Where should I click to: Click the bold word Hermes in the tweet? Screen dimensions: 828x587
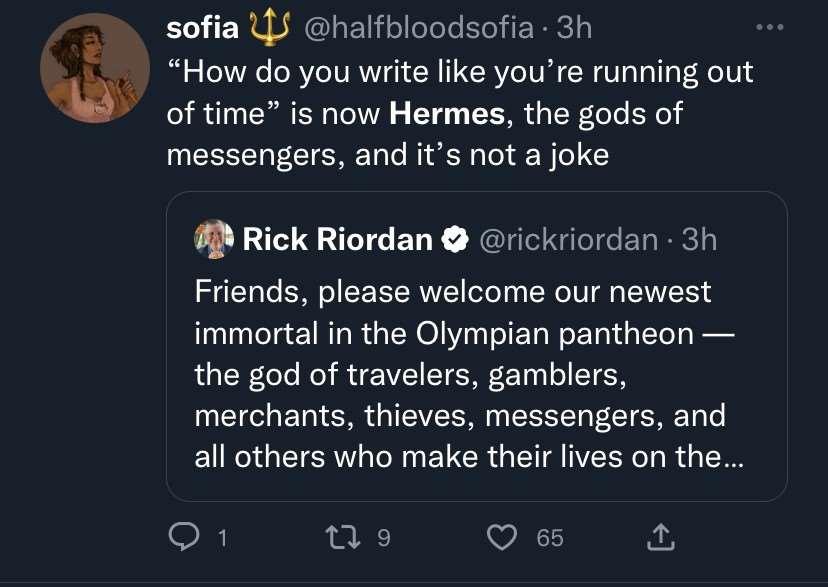[447, 114]
